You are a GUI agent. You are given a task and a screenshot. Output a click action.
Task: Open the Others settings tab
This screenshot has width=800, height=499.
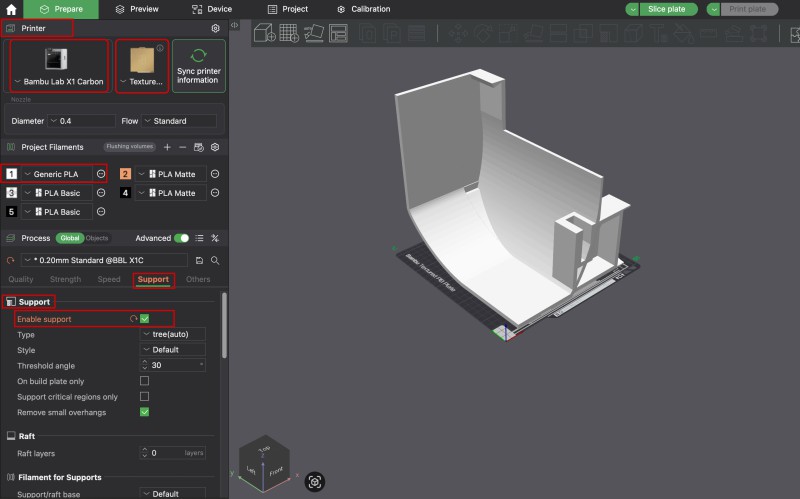click(x=198, y=279)
